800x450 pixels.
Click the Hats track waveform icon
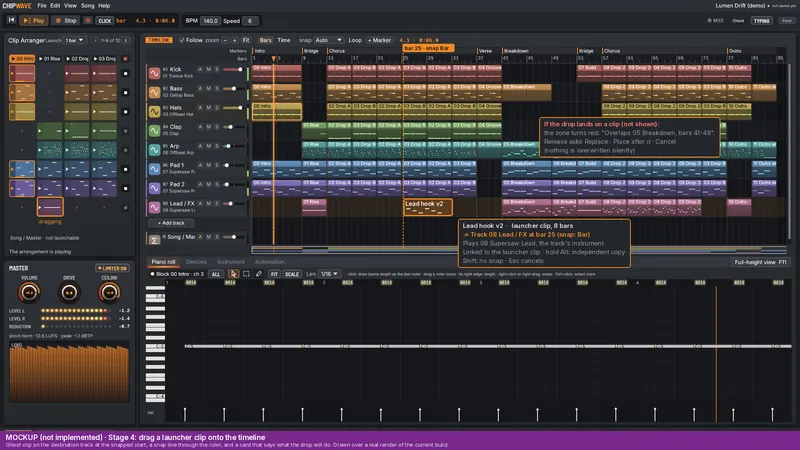point(154,111)
